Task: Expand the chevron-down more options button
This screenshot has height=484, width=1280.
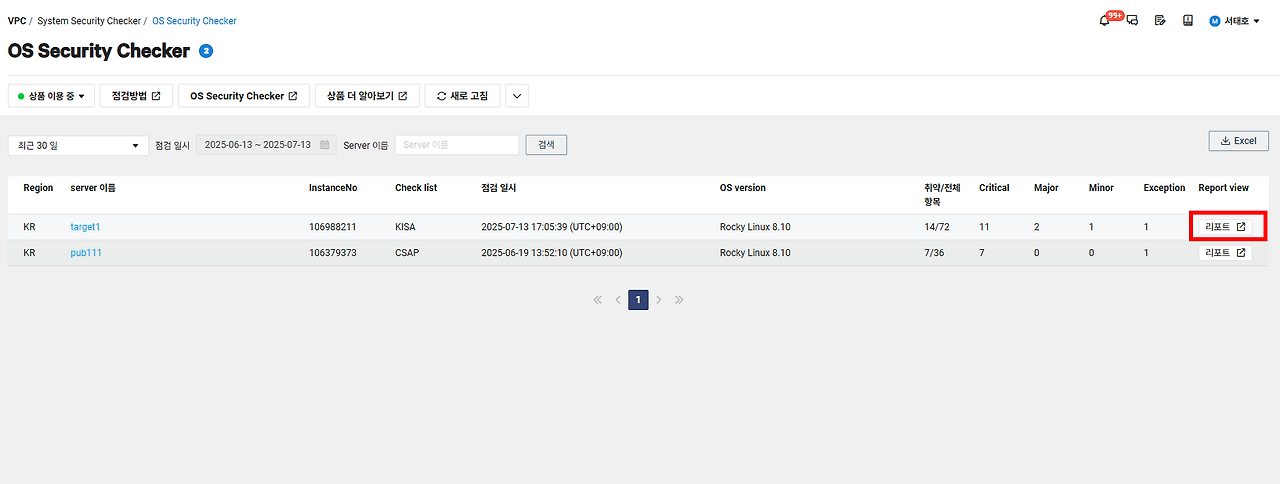Action: pos(517,96)
